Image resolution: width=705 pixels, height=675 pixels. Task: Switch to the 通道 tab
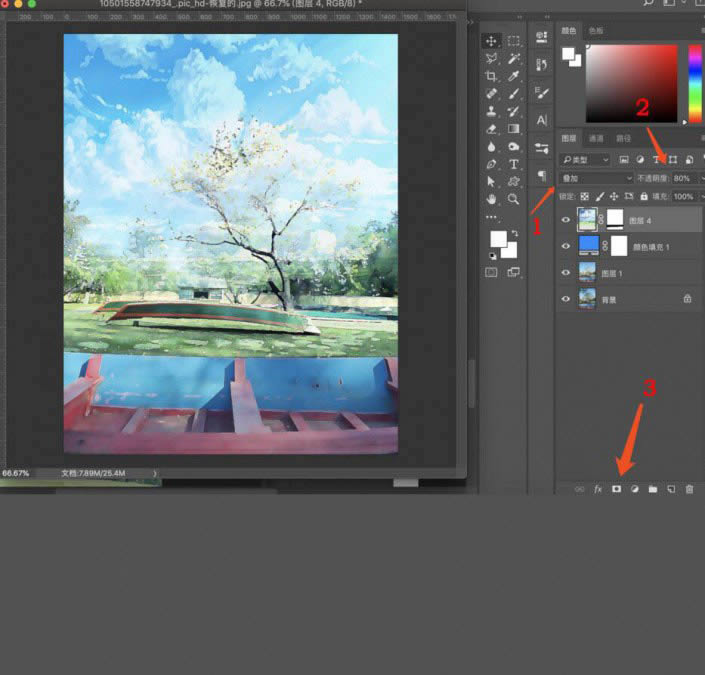pyautogui.click(x=596, y=139)
